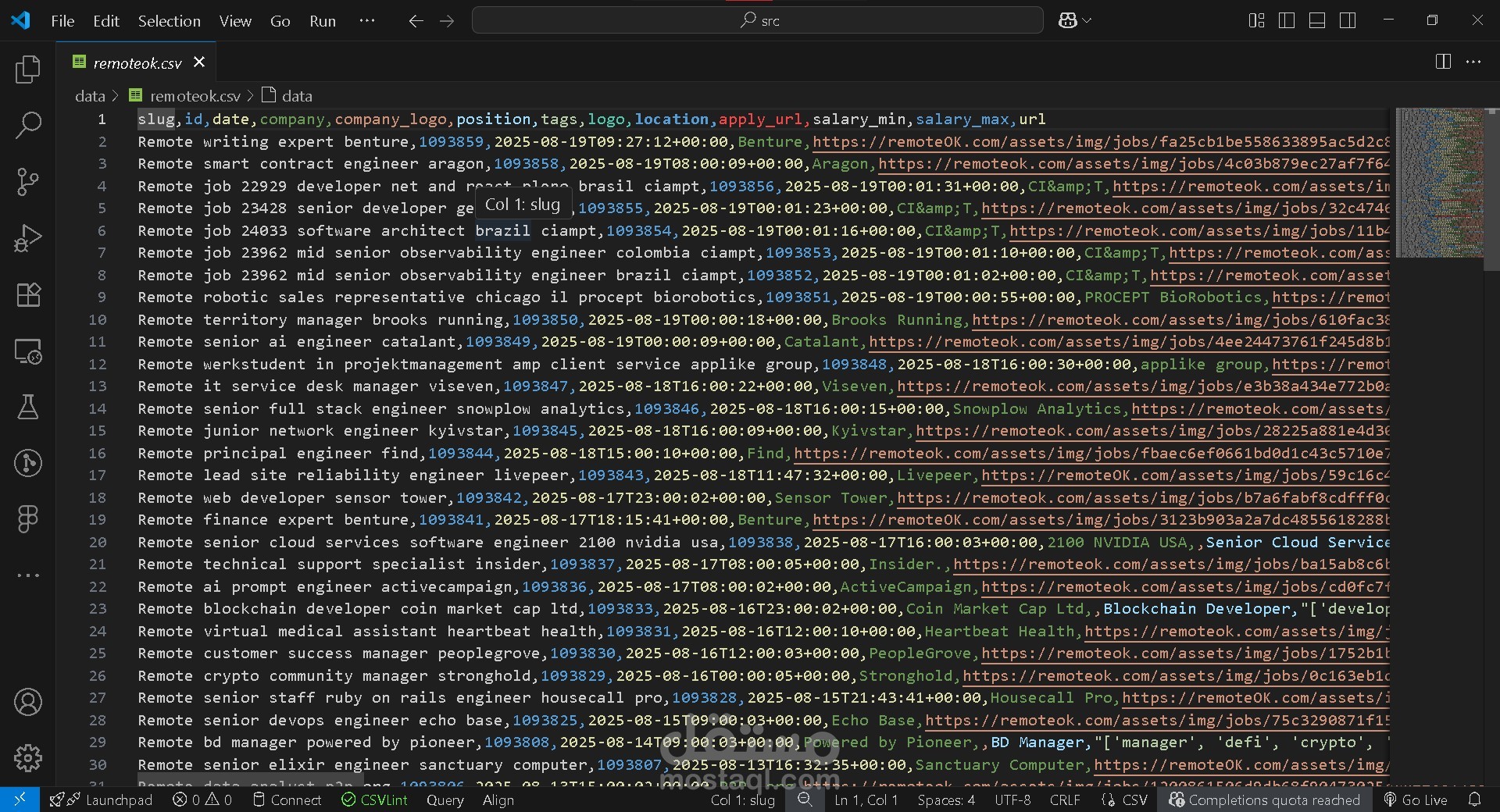The image size is (1500, 812).
Task: Open remote window indicator in status bar
Action: tap(20, 800)
